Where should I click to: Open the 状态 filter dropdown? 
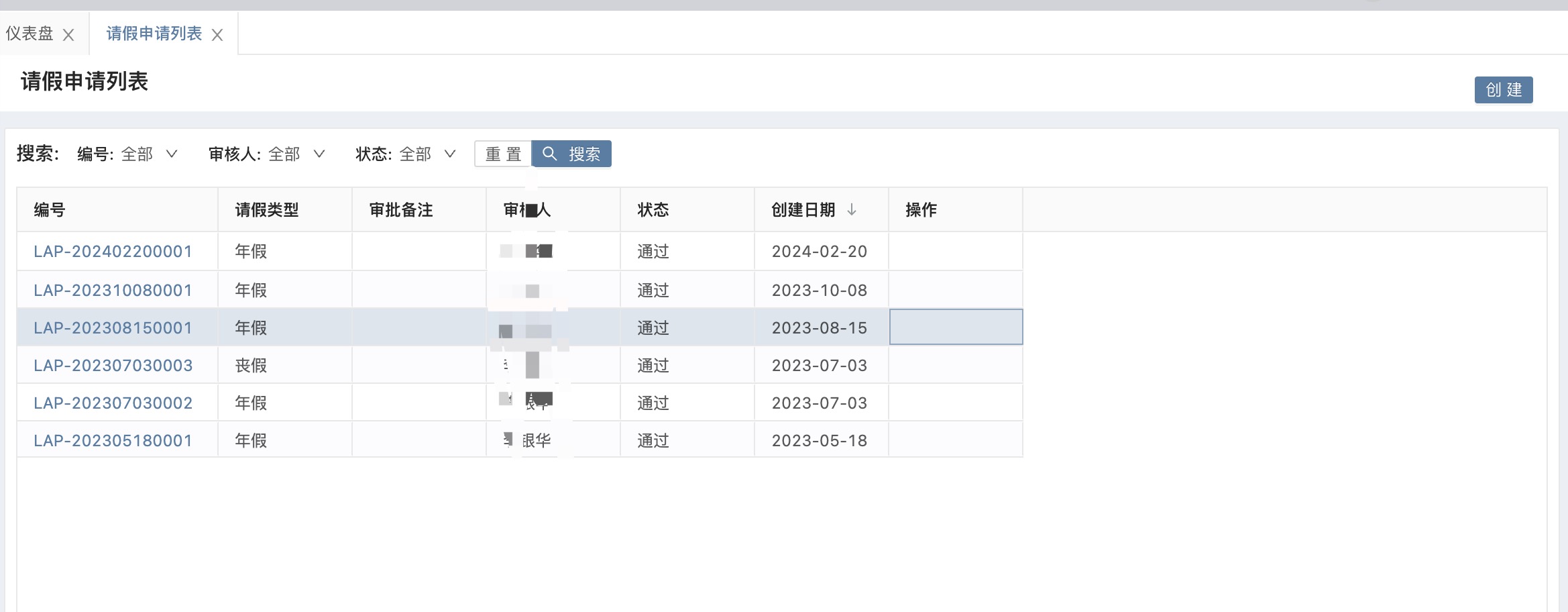point(428,154)
